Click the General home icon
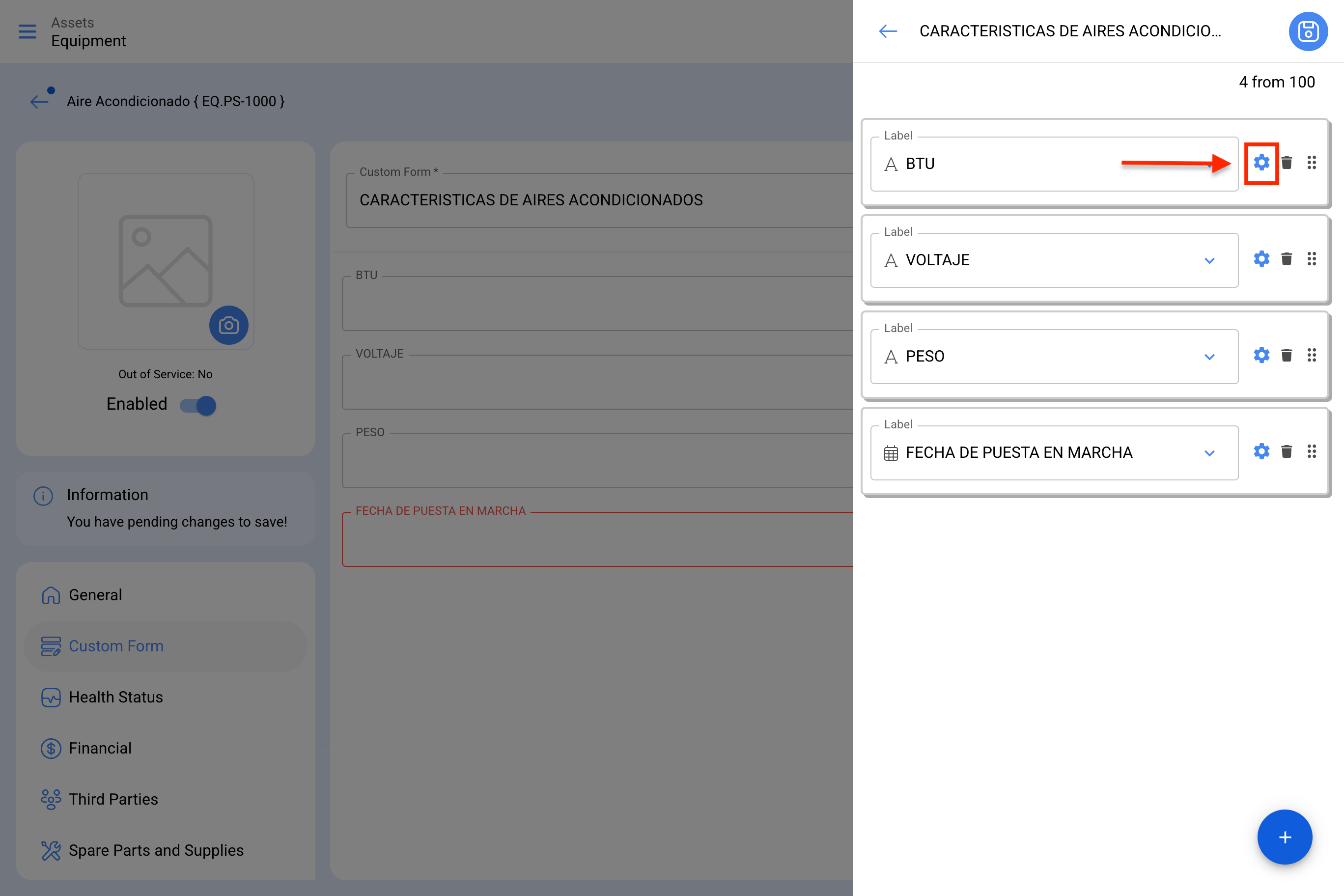The image size is (1344, 896). click(51, 595)
